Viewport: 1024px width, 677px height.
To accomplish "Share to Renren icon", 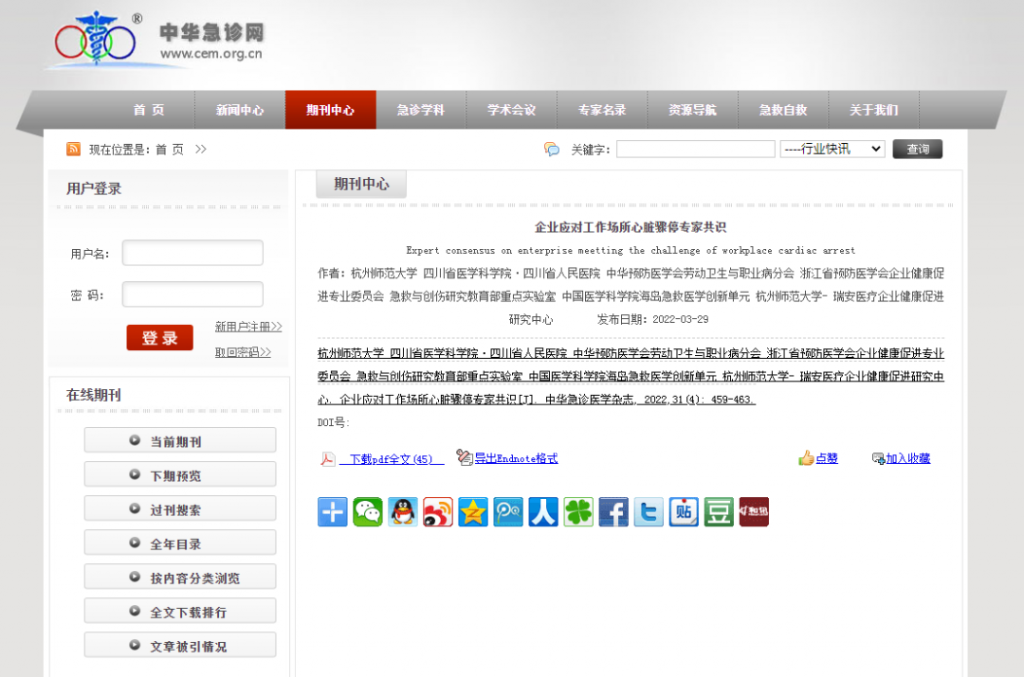I will pyautogui.click(x=543, y=512).
